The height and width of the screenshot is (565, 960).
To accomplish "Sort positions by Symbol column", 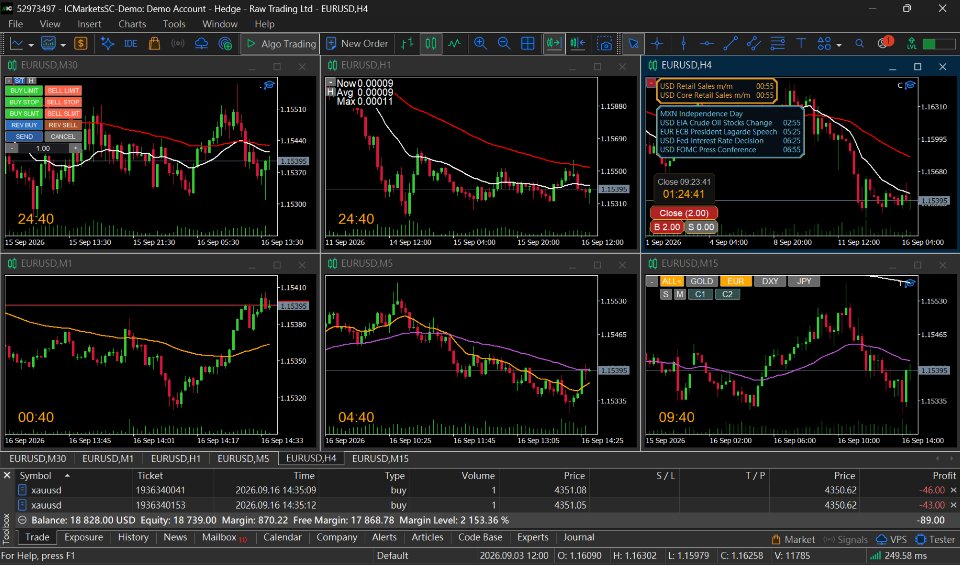I will tap(36, 476).
